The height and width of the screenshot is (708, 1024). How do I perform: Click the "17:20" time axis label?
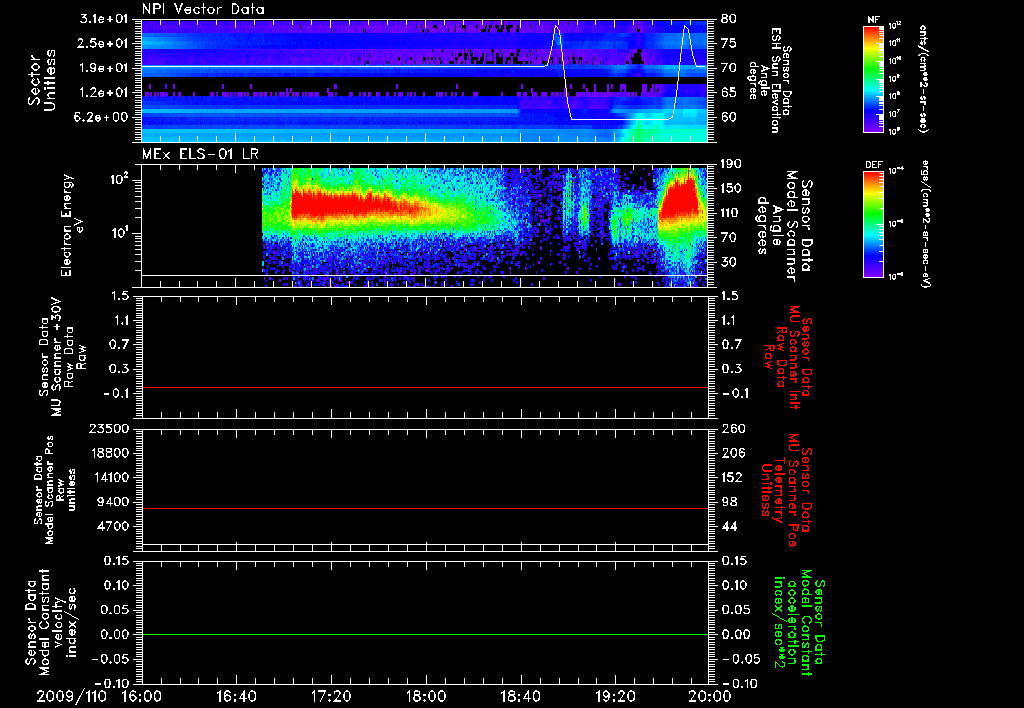[331, 696]
